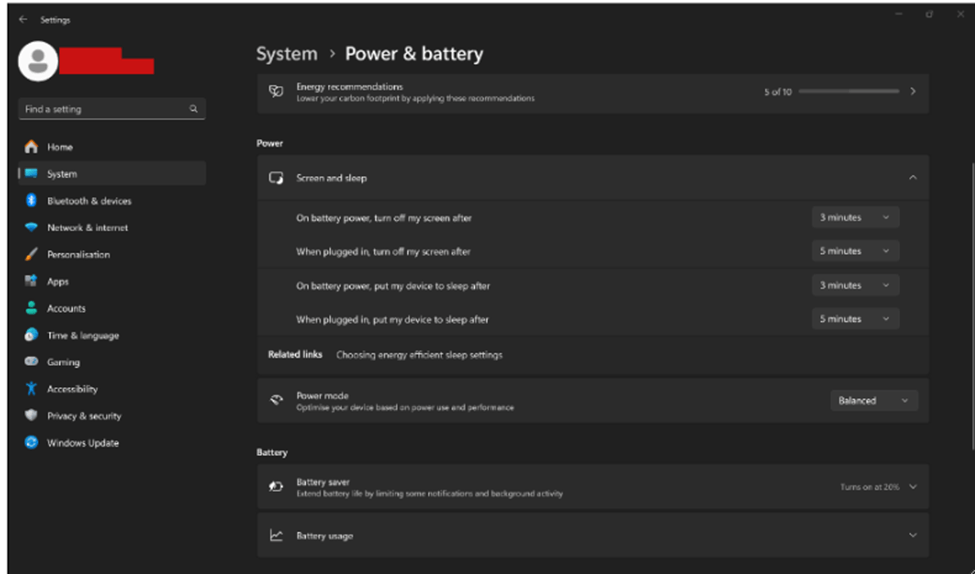Viewport: 975px width, 574px height.
Task: Click the Energy recommendations leaf icon
Action: pos(276,91)
